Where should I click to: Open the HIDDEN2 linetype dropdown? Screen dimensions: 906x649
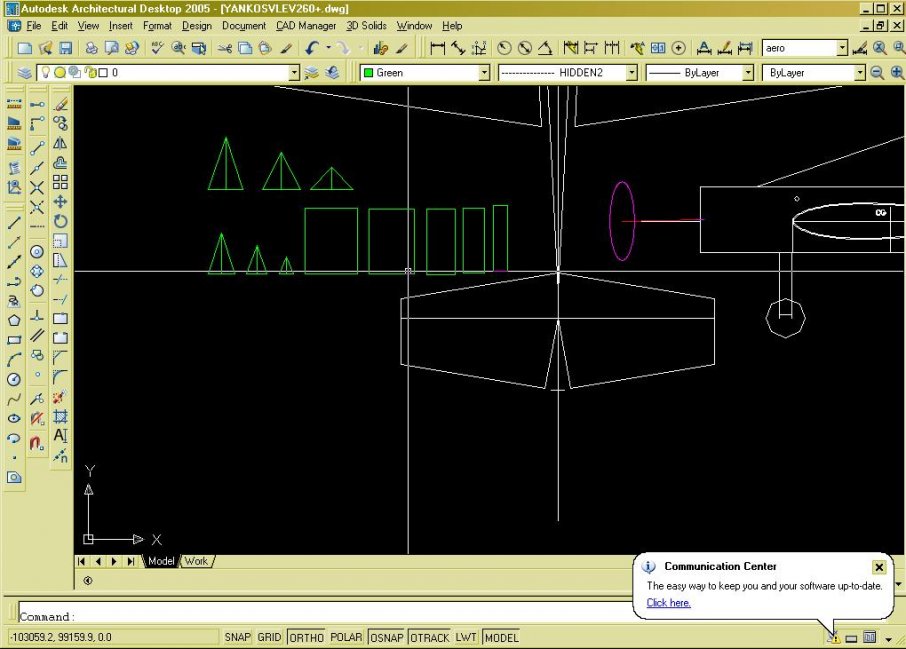(632, 73)
